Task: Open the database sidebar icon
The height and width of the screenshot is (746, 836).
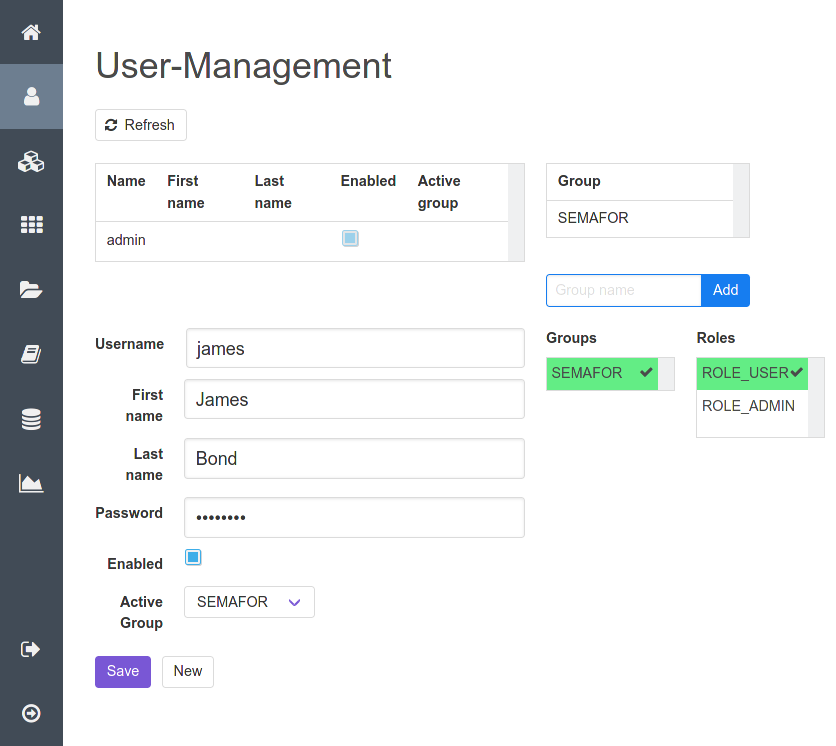Action: coord(31,419)
